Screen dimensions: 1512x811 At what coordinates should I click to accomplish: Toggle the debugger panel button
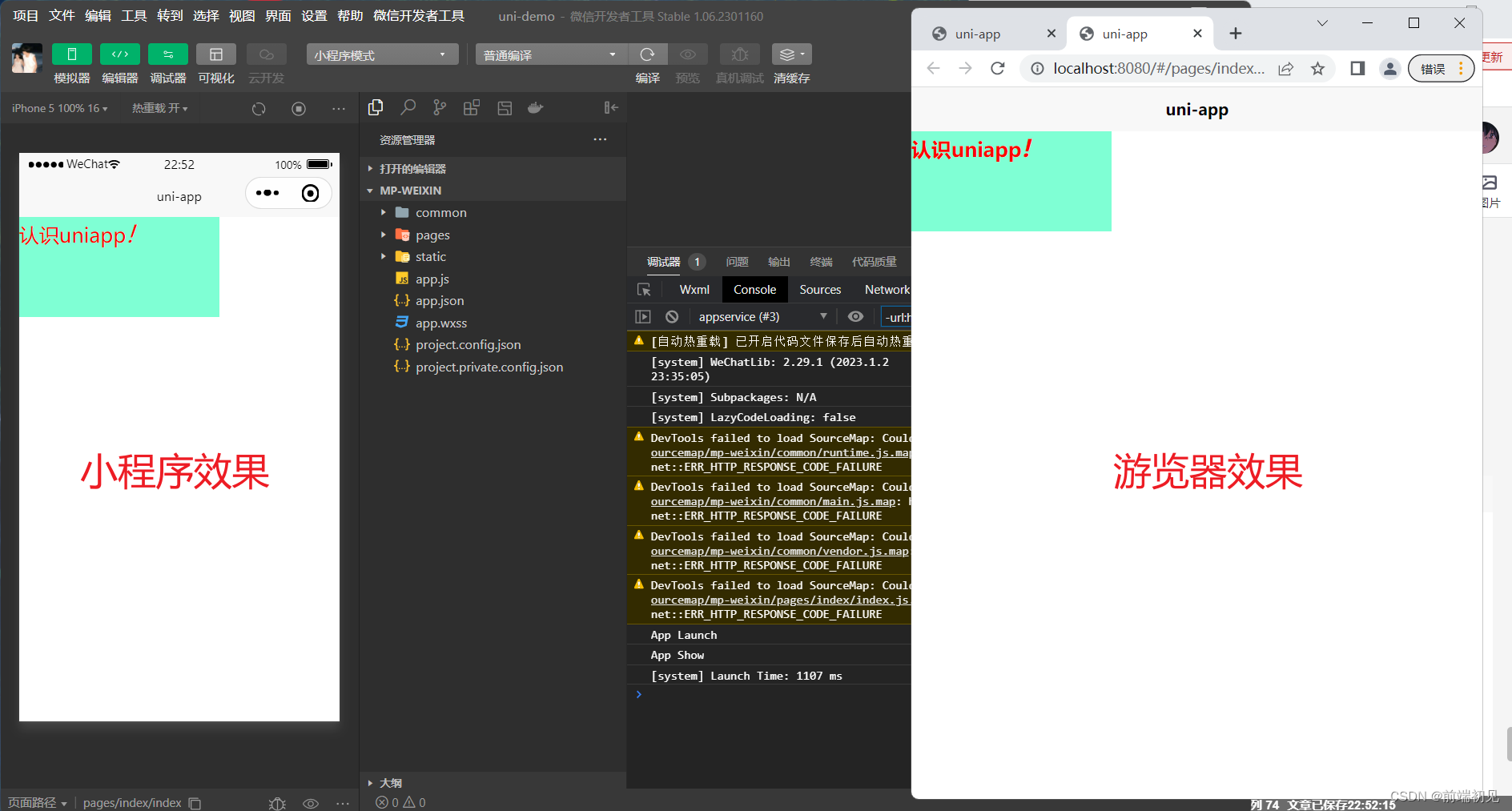167,54
